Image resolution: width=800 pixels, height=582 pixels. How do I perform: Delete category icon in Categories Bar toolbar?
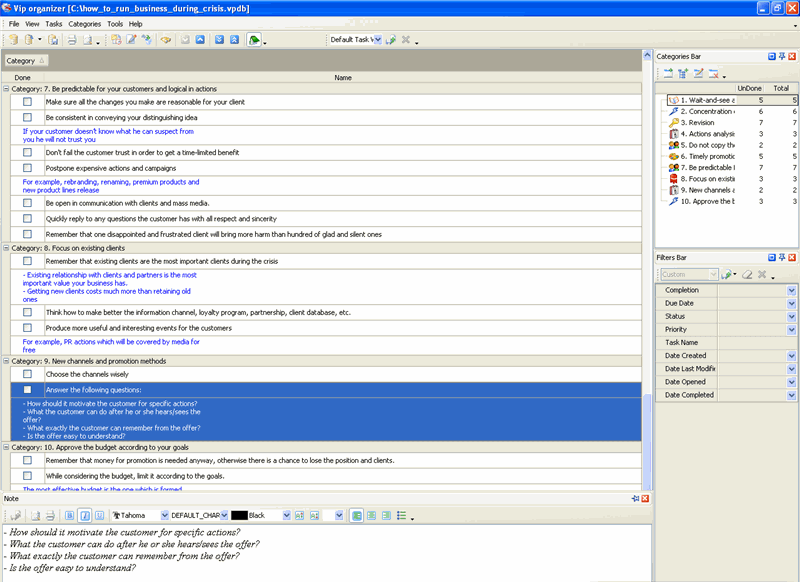click(713, 74)
